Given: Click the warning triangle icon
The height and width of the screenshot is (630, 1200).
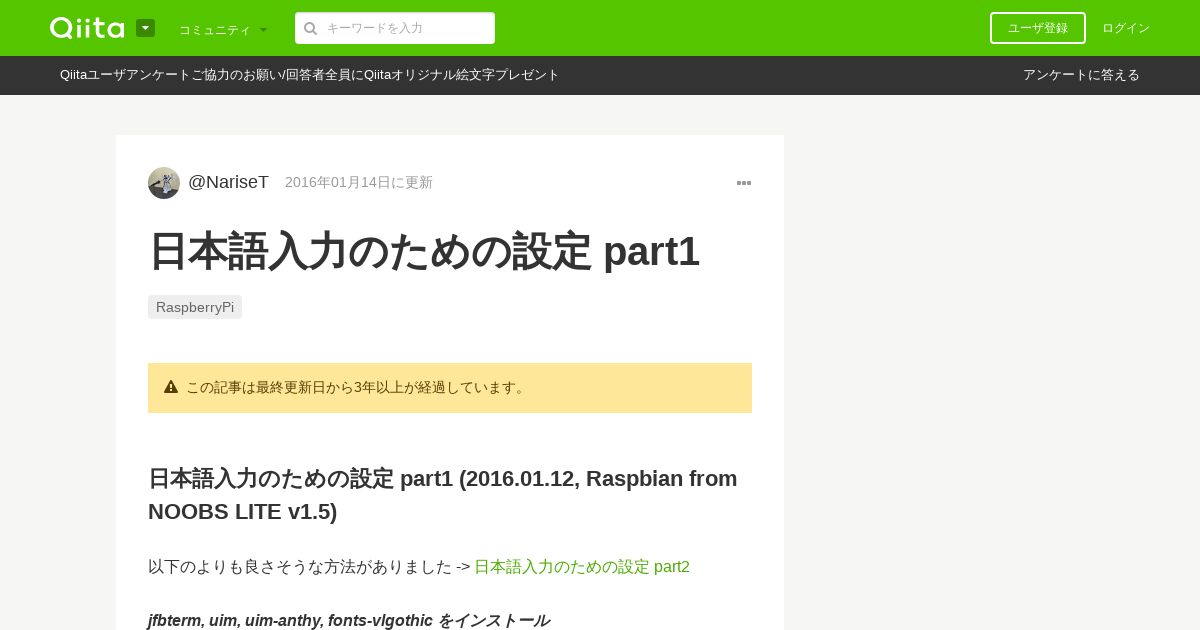Looking at the screenshot, I should [171, 387].
